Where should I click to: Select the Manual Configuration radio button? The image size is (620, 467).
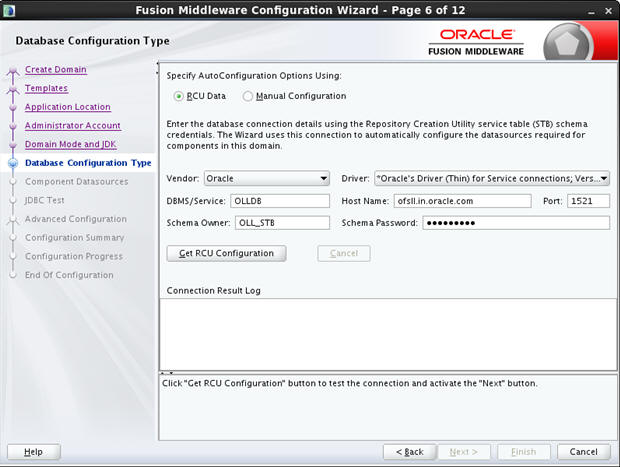click(248, 96)
